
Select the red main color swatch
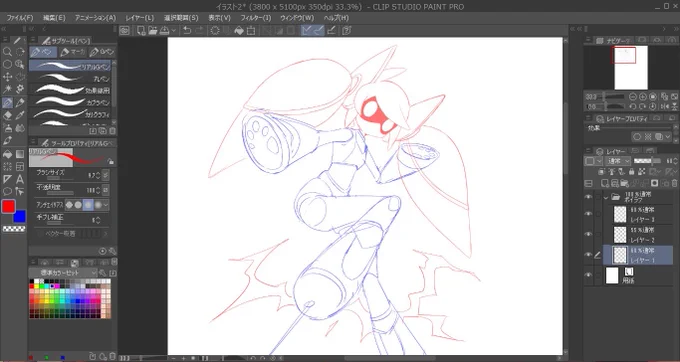pos(8,206)
